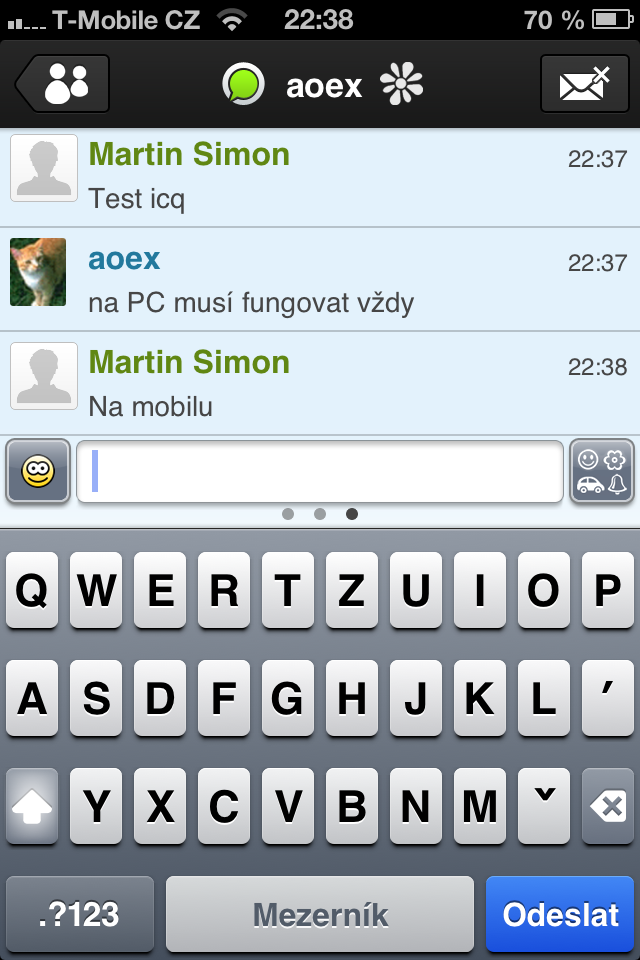
Task: Tap the green online status bubble
Action: 243,84
